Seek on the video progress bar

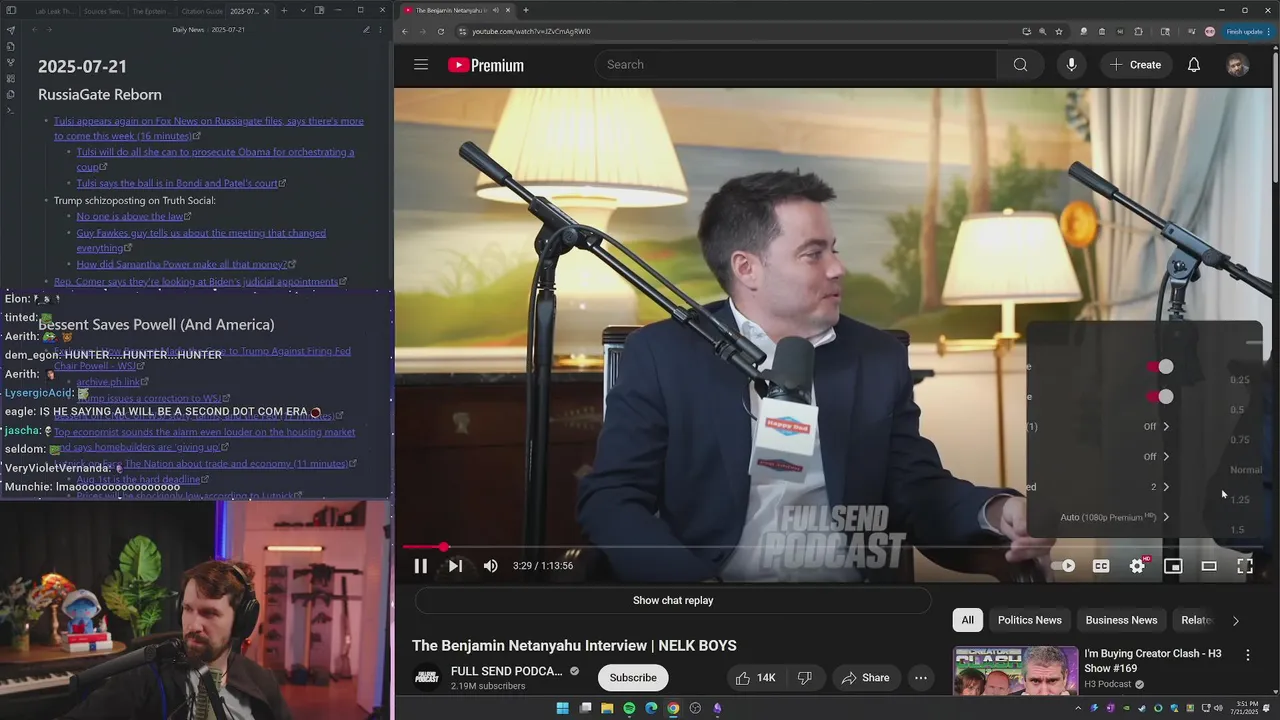833,547
